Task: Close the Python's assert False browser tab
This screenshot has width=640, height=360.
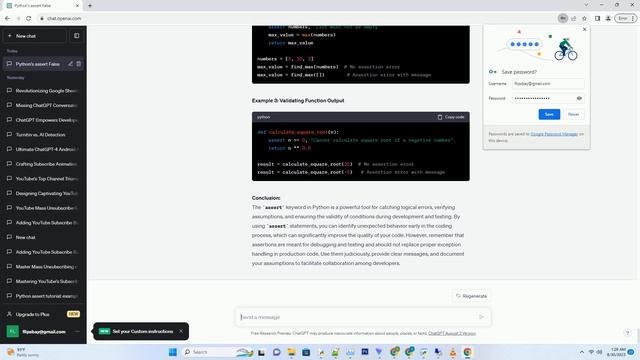Action: pyautogui.click(x=78, y=6)
